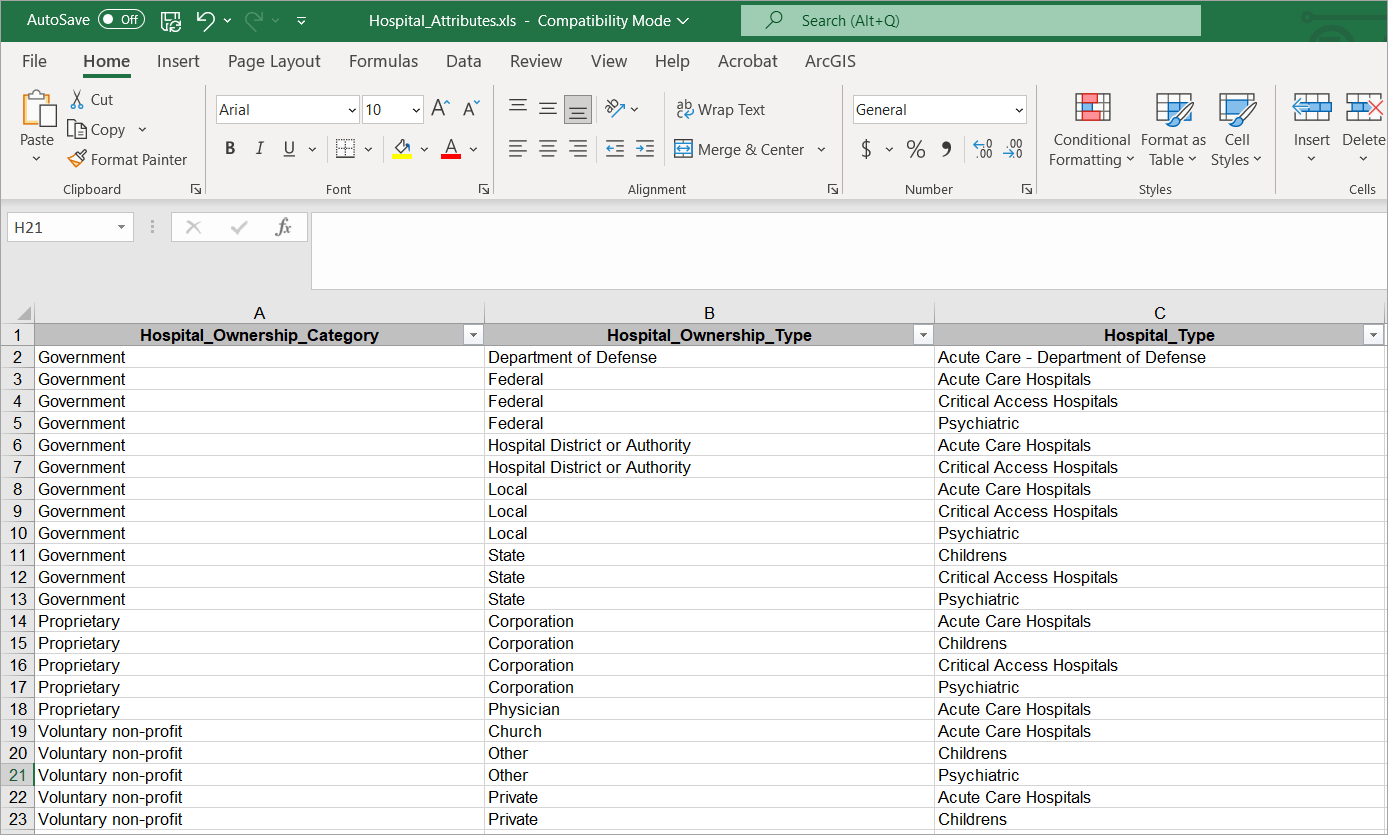
Task: Open the ArcGIS ribbon tab
Action: 830,61
